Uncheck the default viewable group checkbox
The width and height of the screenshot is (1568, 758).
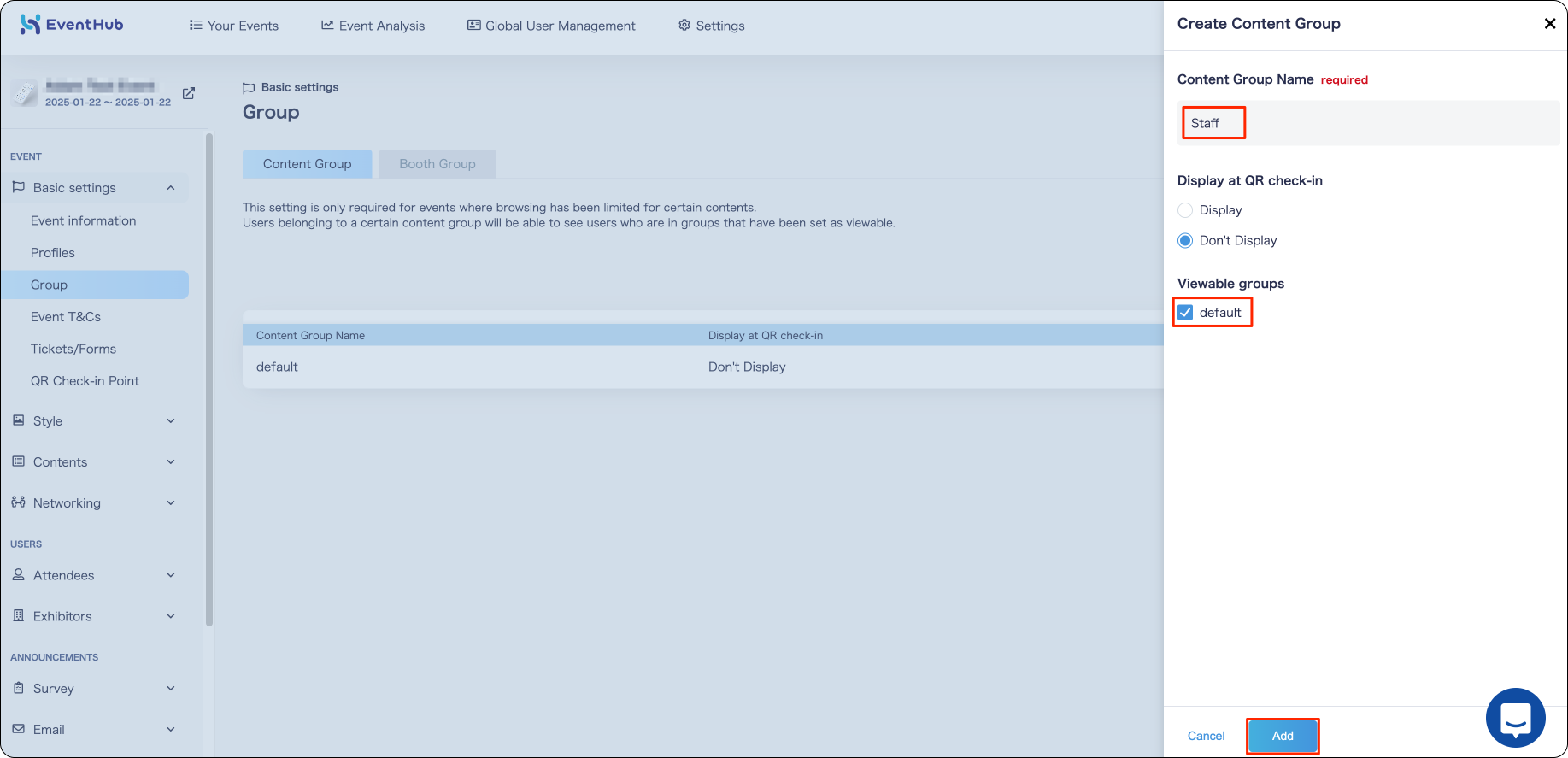tap(1185, 313)
